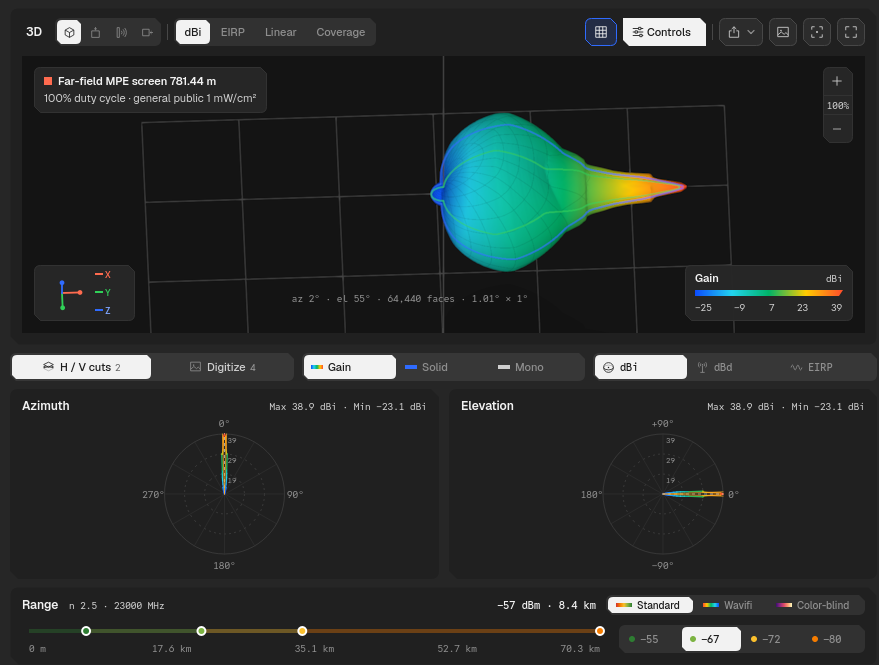Open the export share dropdown

(741, 32)
